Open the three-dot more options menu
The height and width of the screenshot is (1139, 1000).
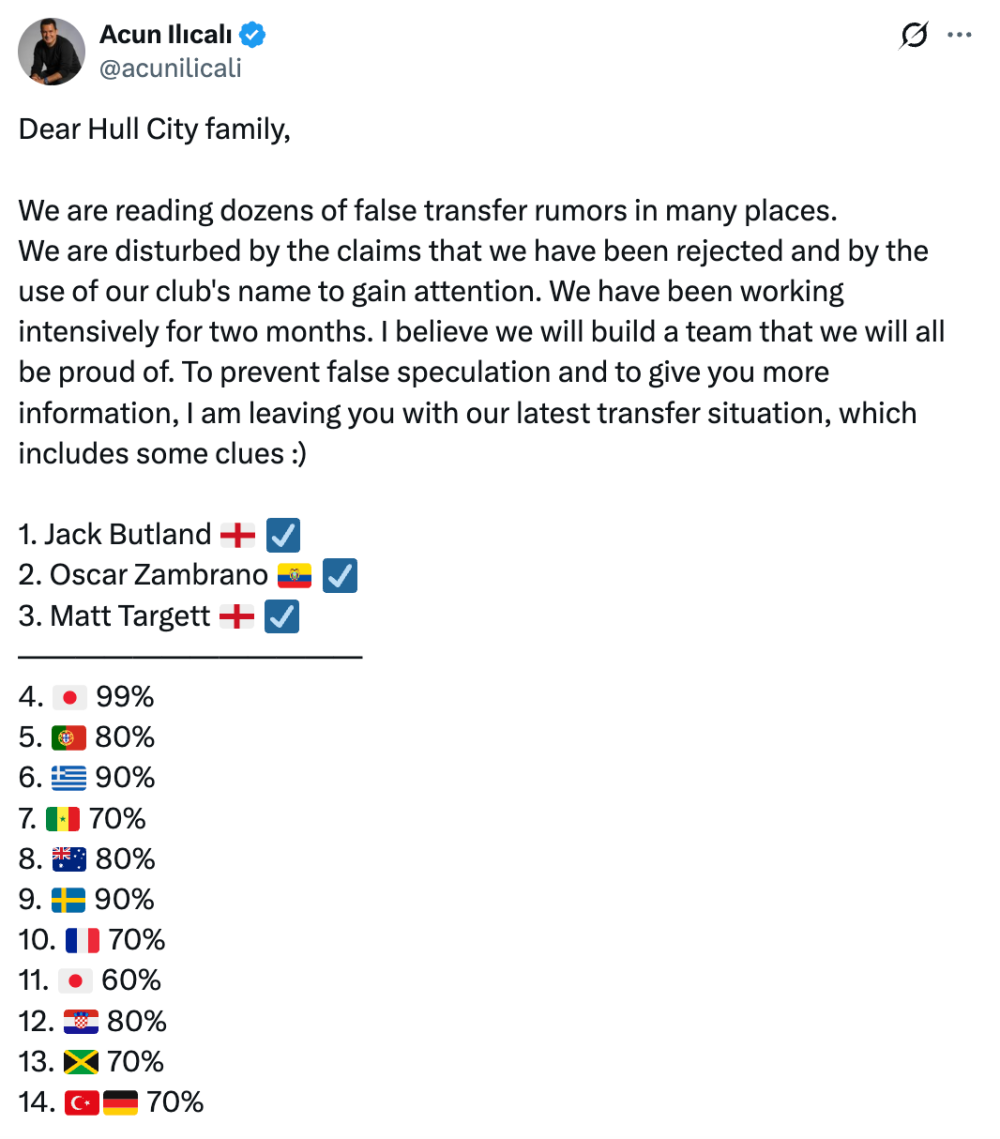(x=959, y=35)
